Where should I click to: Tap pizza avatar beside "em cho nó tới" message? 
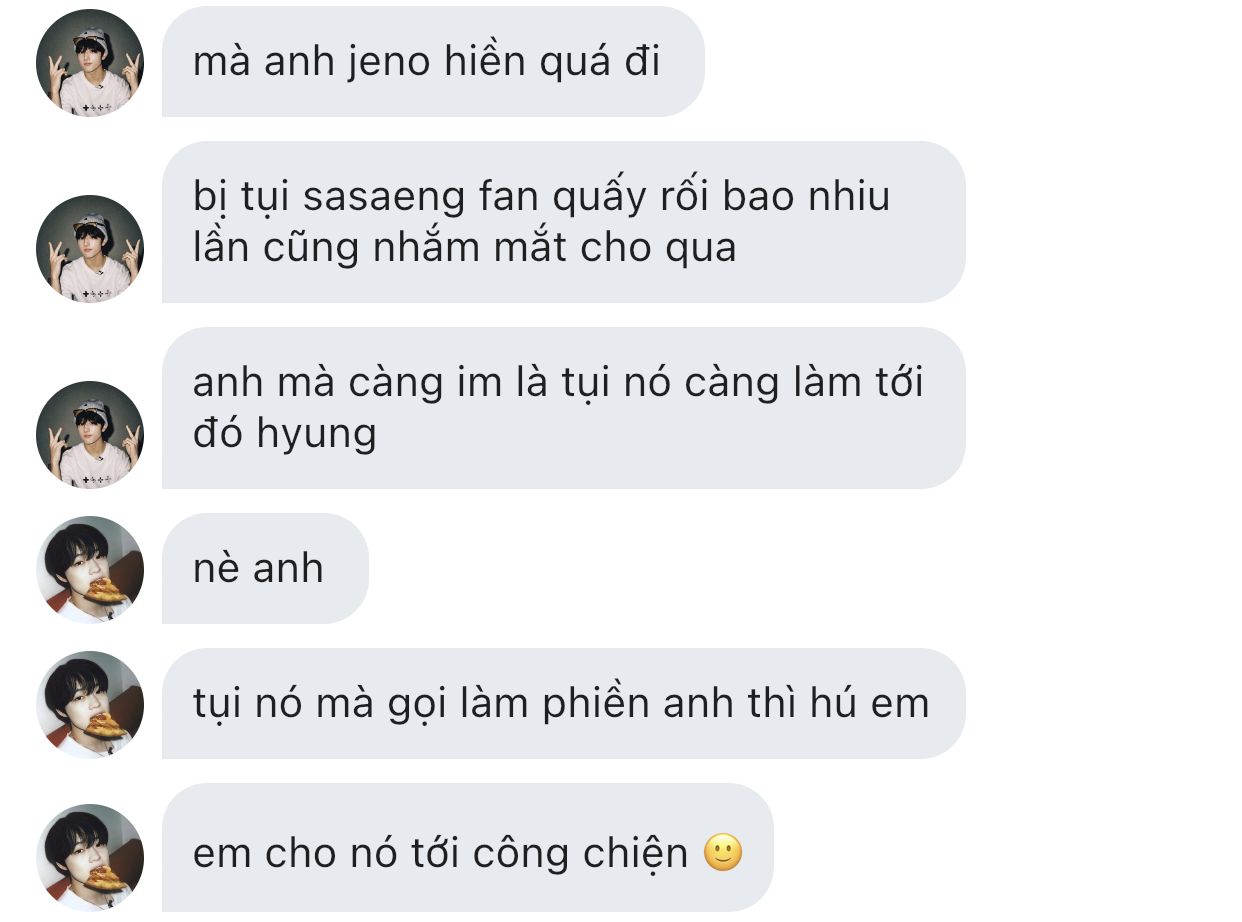90,858
